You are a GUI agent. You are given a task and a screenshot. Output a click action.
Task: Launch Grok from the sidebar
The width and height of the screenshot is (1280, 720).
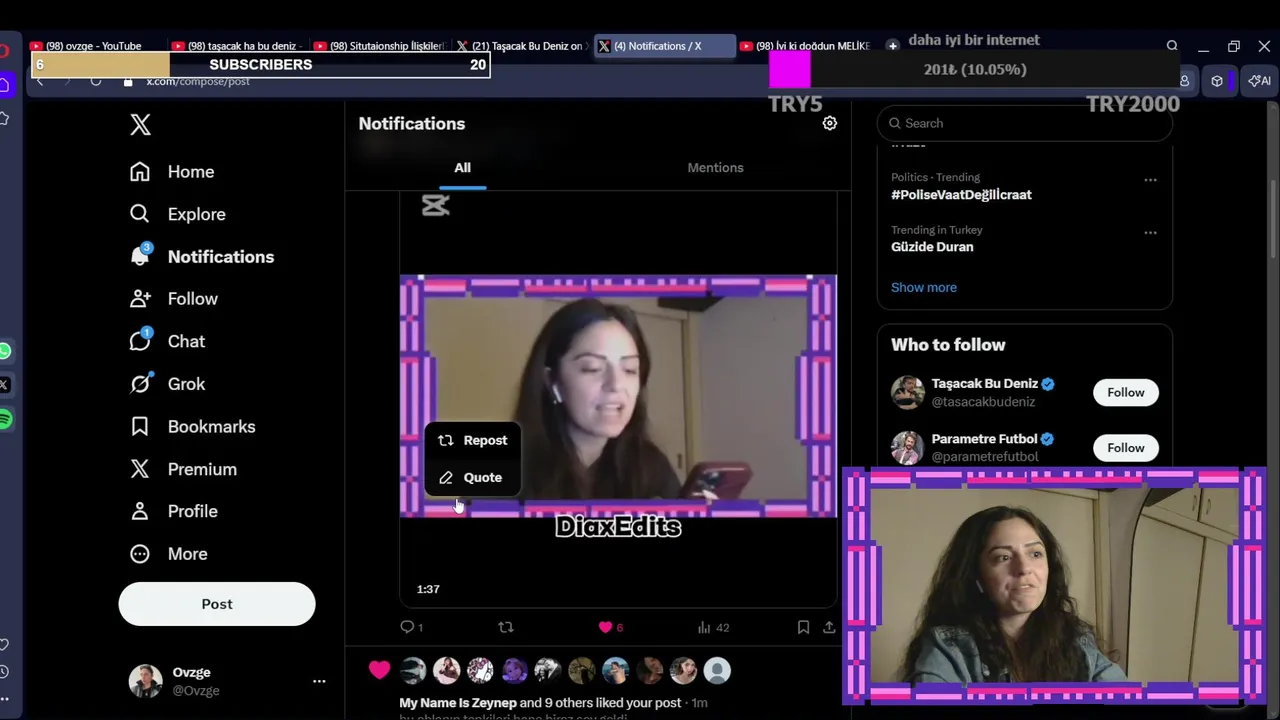[167, 384]
